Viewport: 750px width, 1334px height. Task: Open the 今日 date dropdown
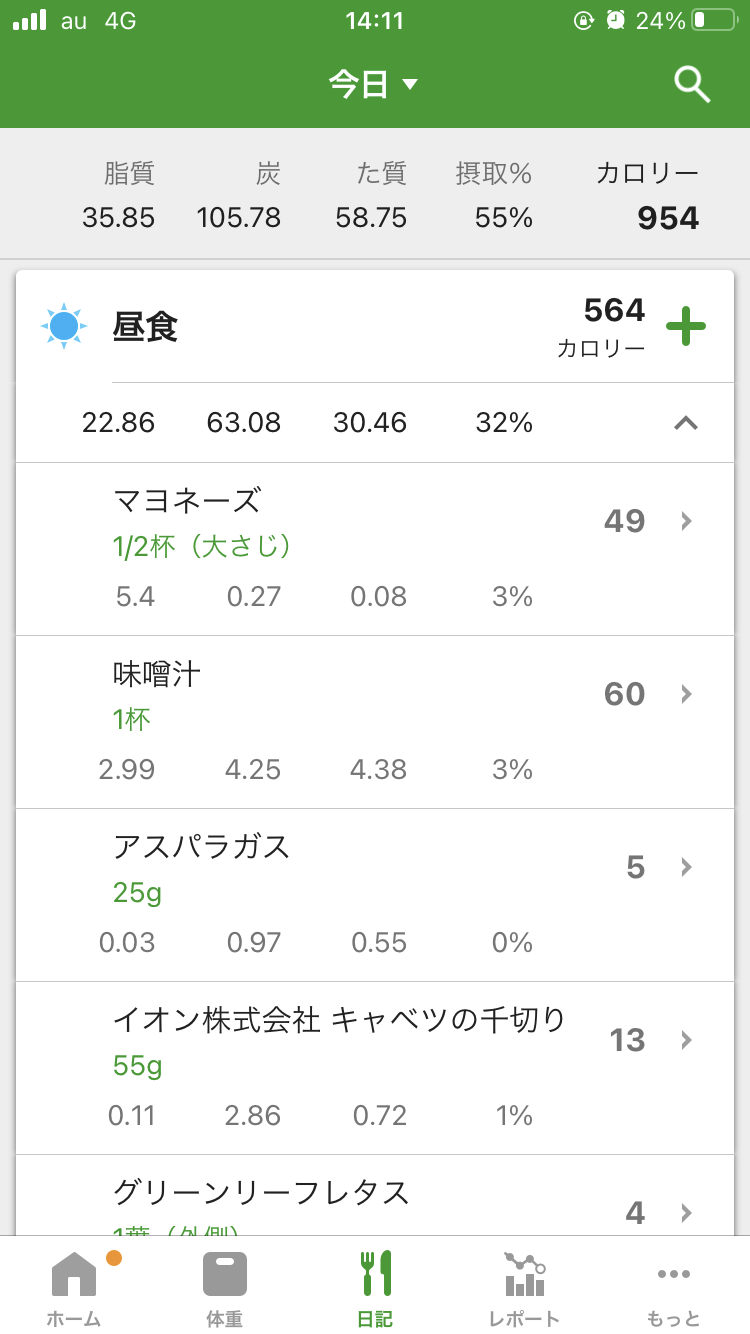click(x=374, y=85)
